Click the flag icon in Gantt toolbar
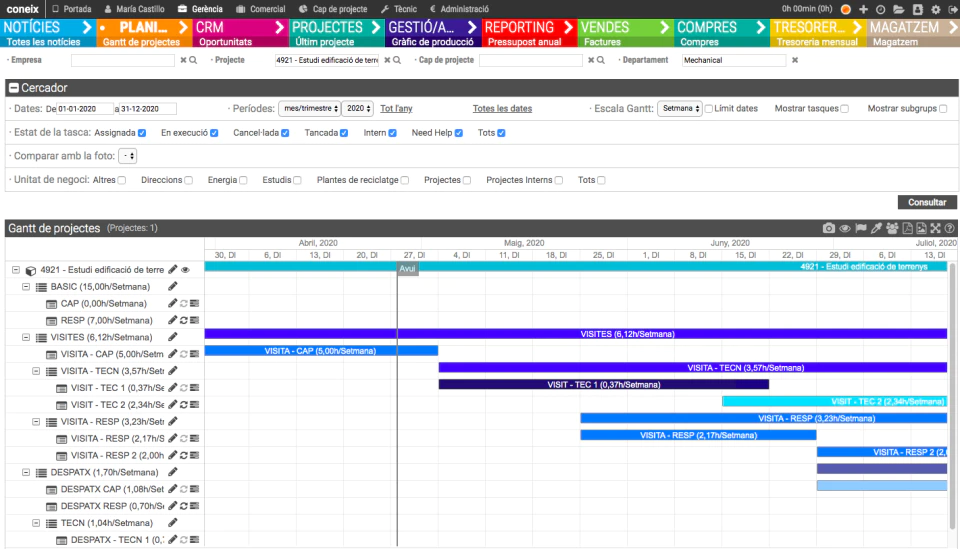This screenshot has width=960, height=549. [861, 228]
